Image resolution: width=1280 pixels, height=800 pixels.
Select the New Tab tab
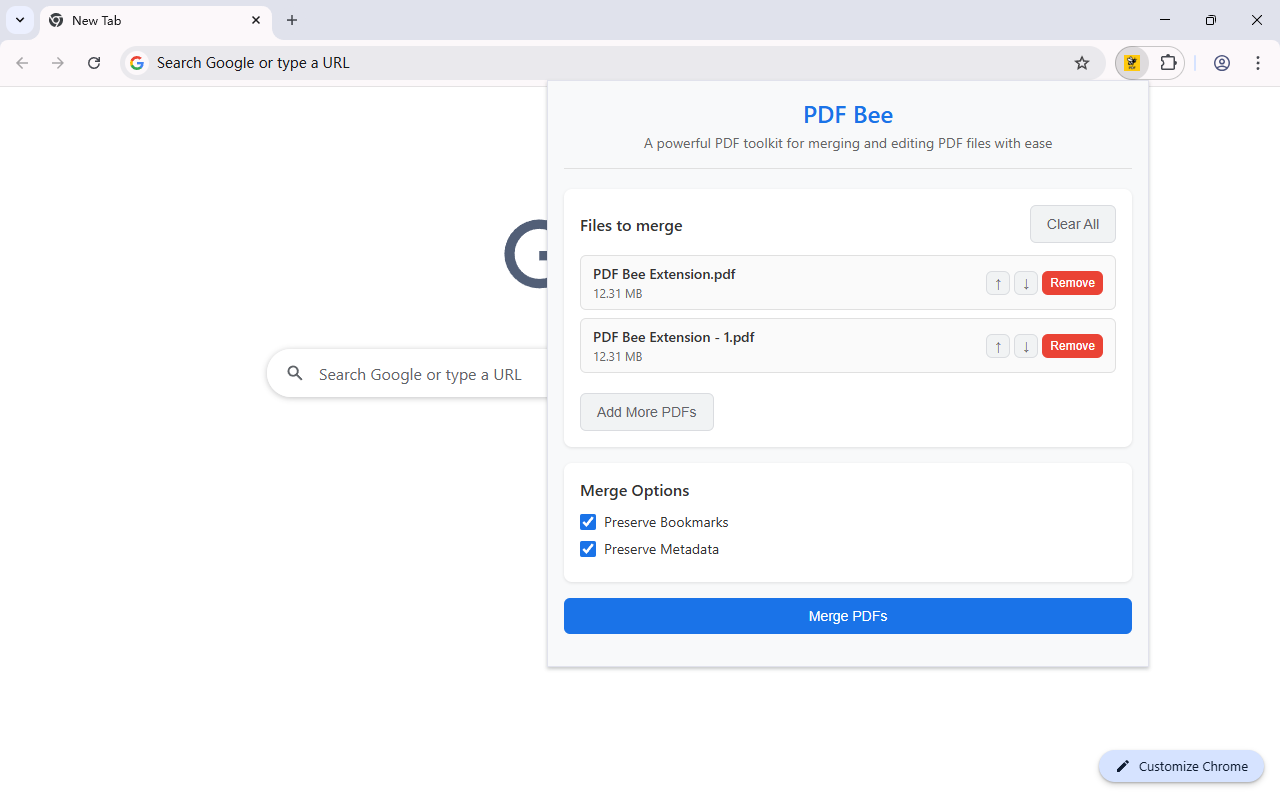click(x=150, y=20)
